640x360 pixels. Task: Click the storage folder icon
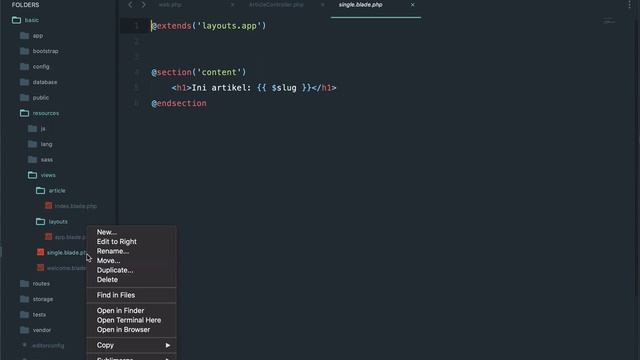[x=24, y=299]
